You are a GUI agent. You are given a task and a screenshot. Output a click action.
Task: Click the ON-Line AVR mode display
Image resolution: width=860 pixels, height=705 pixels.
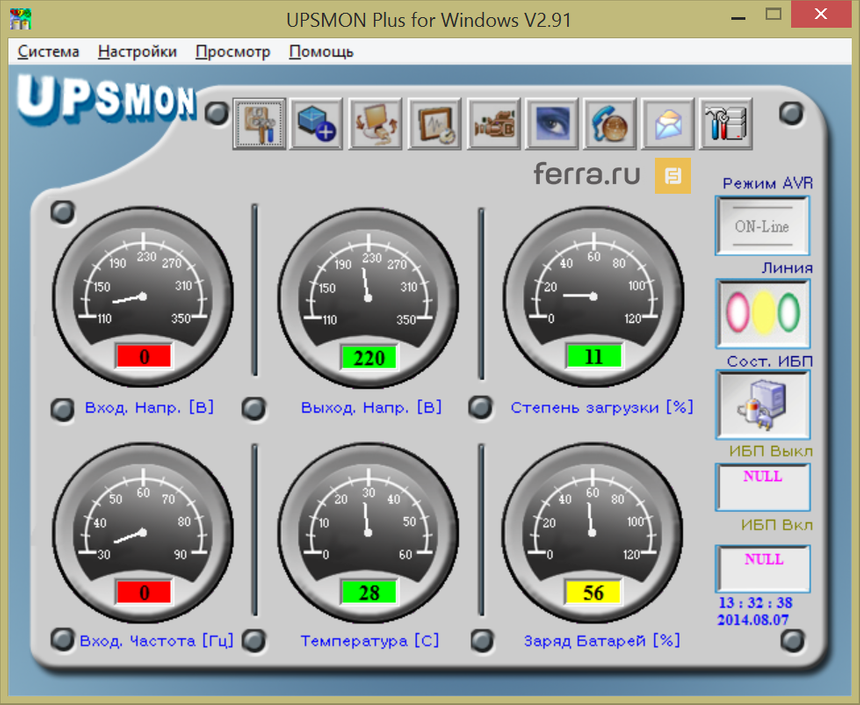coord(762,226)
